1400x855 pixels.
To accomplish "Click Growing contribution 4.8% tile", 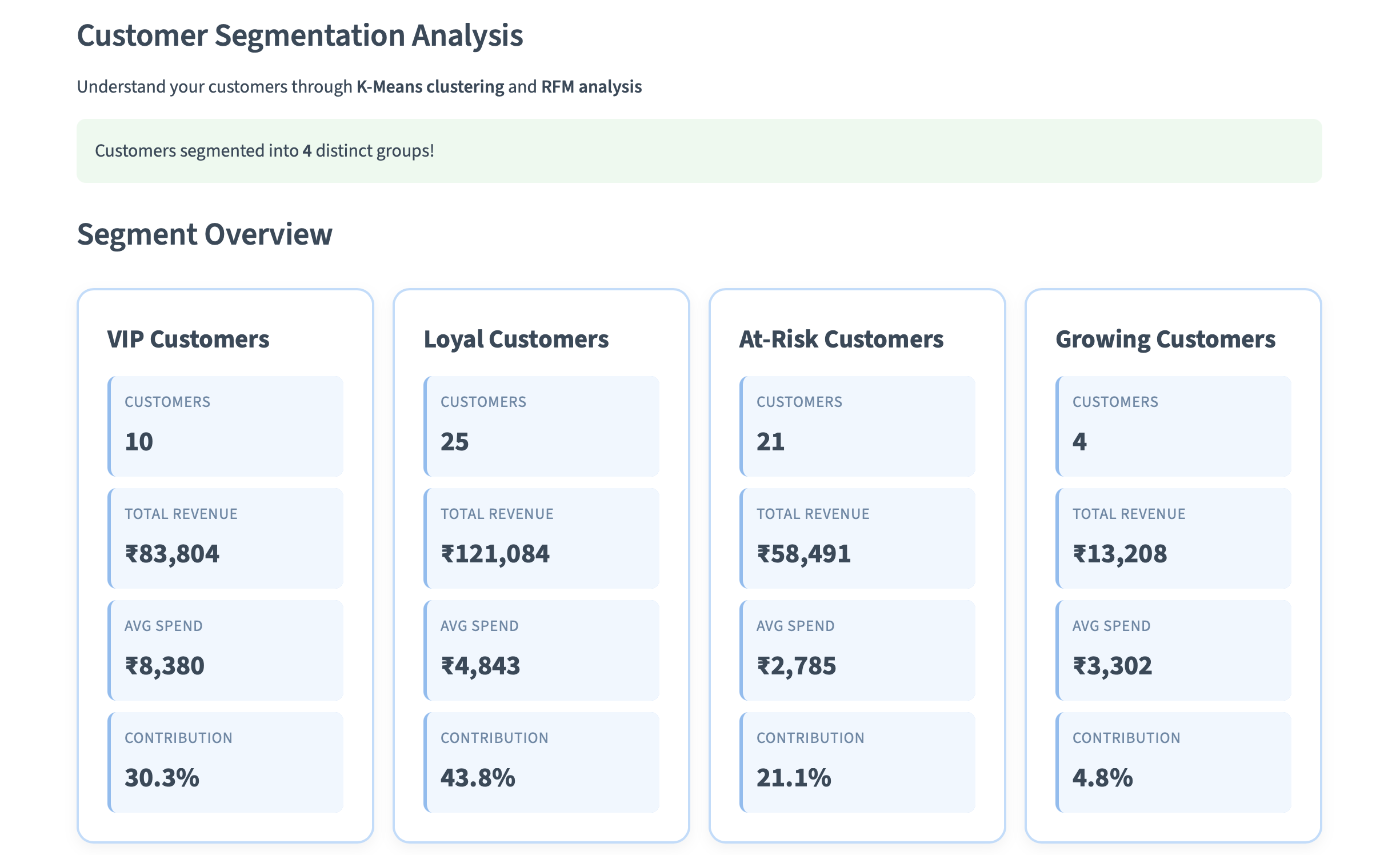I will 1173,762.
